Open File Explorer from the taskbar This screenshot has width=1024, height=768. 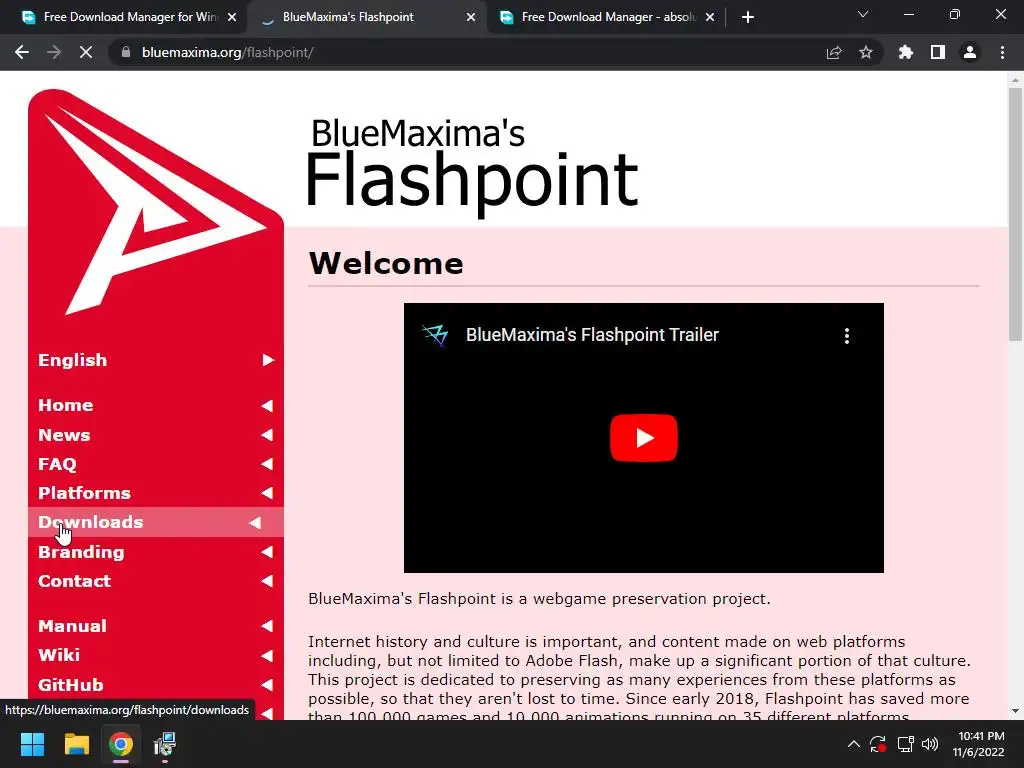pyautogui.click(x=76, y=744)
